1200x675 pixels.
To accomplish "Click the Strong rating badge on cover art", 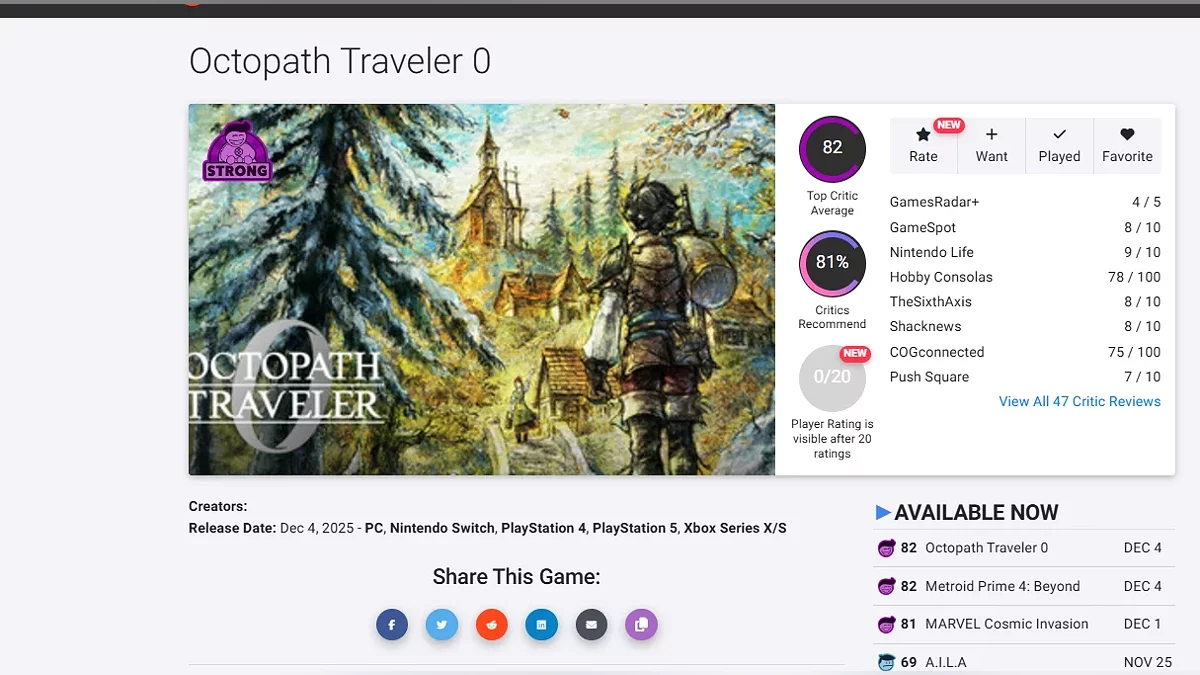I will coord(237,151).
